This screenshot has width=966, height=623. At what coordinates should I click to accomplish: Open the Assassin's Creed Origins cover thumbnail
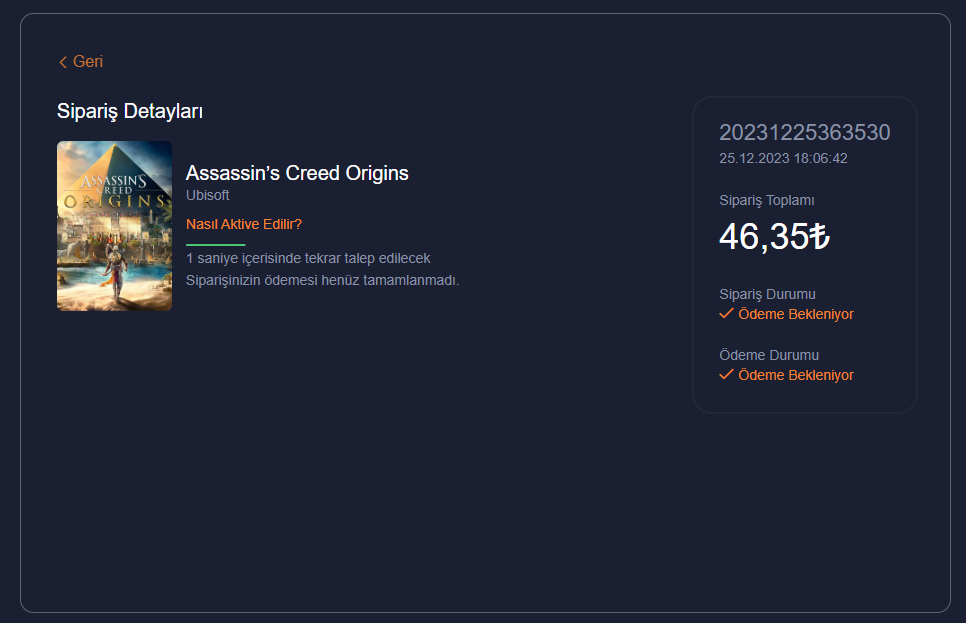115,226
